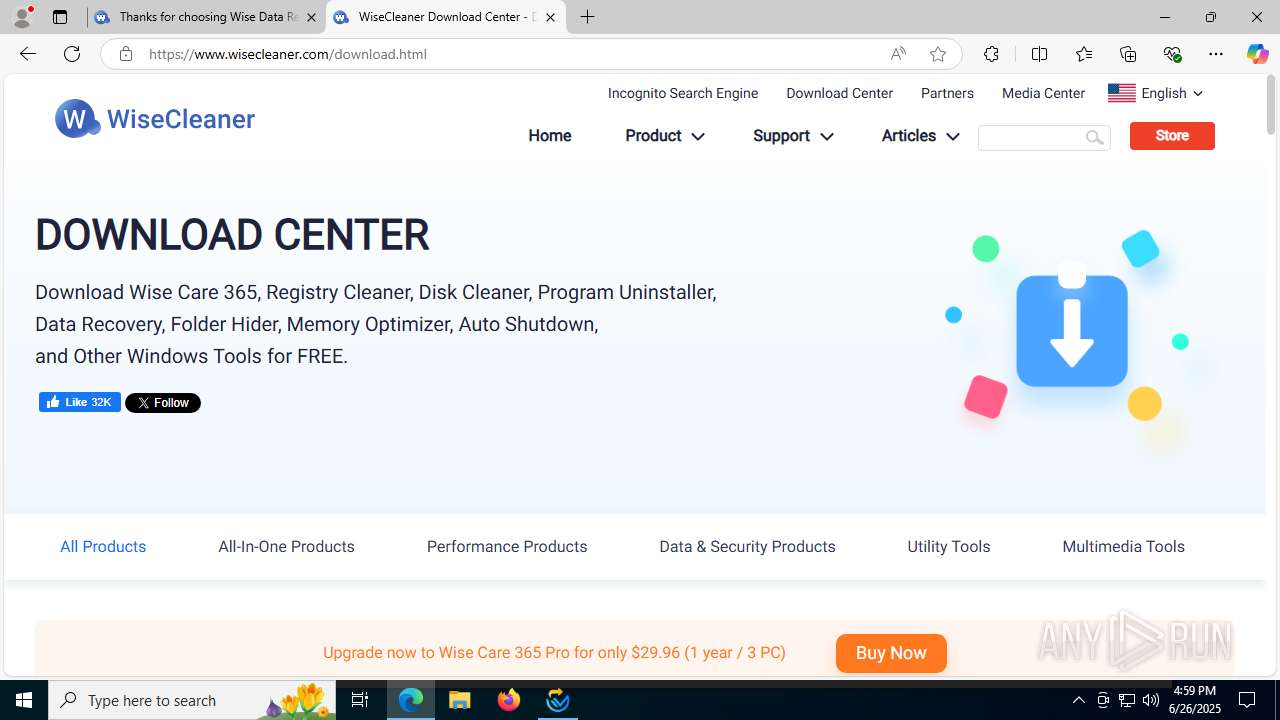Image resolution: width=1280 pixels, height=720 pixels.
Task: Select All Products tab
Action: pyautogui.click(x=103, y=546)
